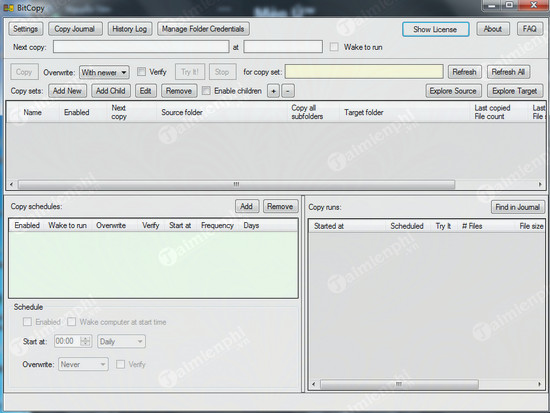Click the Start at column header
Viewport: 550px width, 413px height.
pos(180,225)
